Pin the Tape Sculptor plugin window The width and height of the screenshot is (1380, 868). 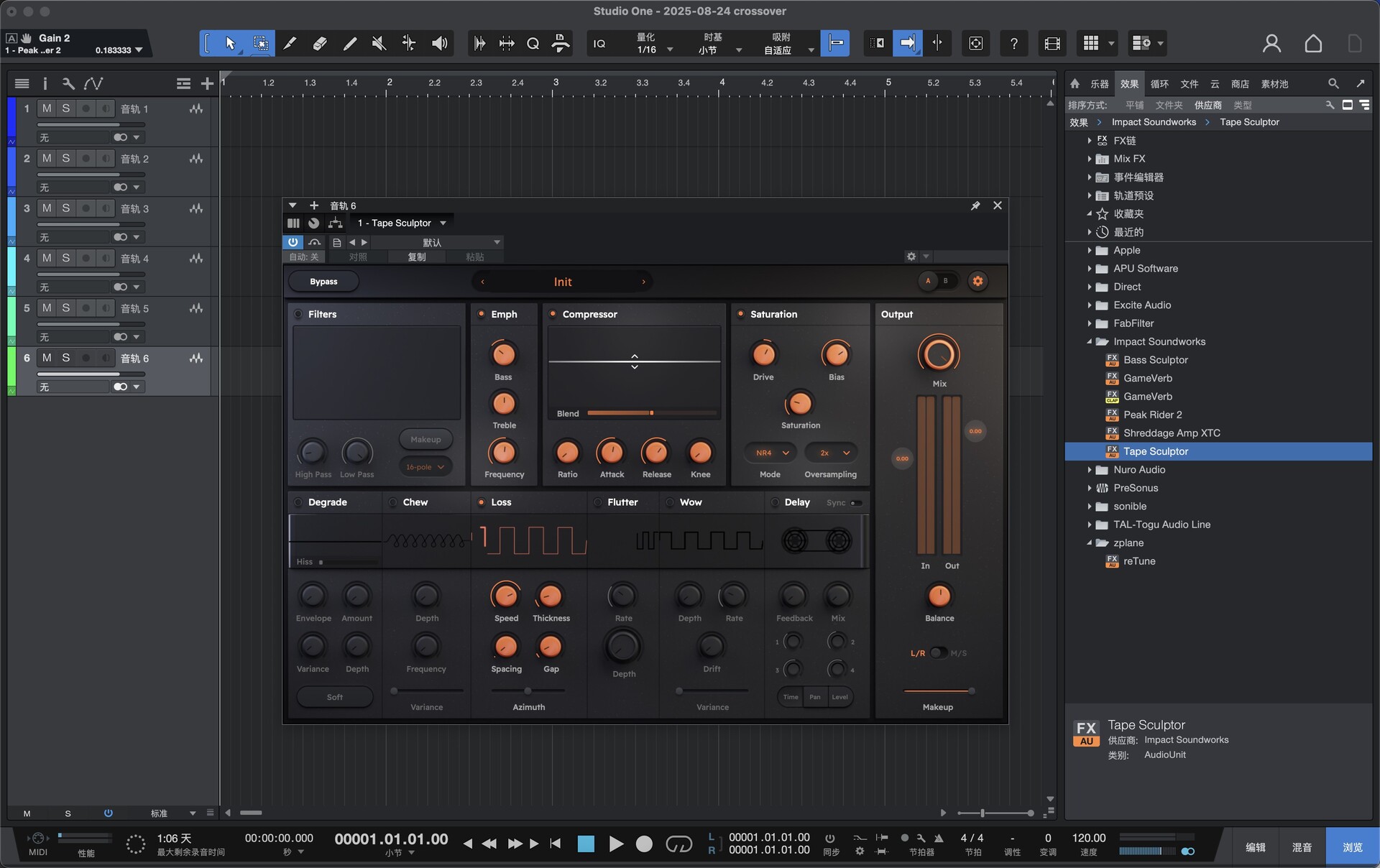pos(975,206)
